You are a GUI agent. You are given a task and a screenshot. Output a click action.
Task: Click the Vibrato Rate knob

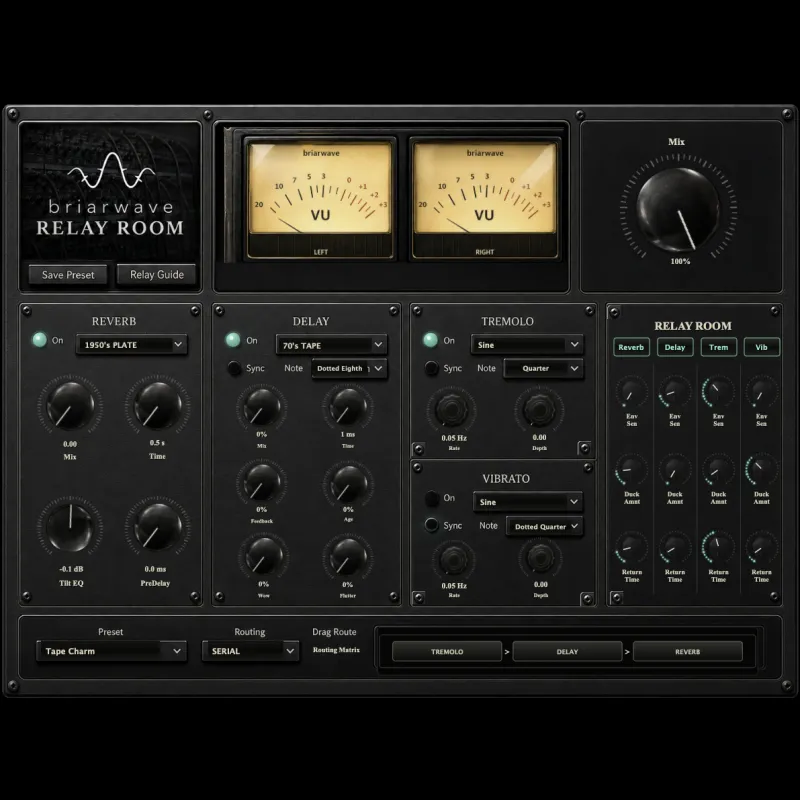(453, 560)
